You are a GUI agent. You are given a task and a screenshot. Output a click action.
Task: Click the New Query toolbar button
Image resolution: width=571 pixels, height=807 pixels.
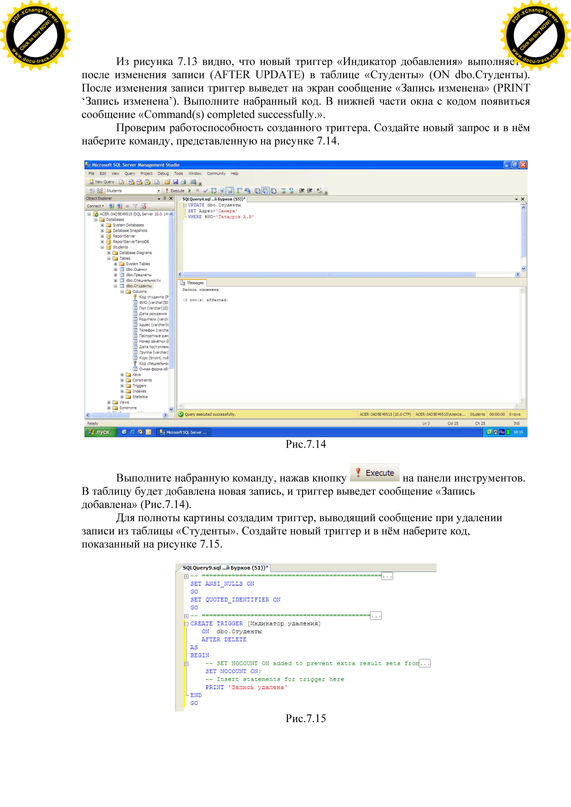coord(101,182)
